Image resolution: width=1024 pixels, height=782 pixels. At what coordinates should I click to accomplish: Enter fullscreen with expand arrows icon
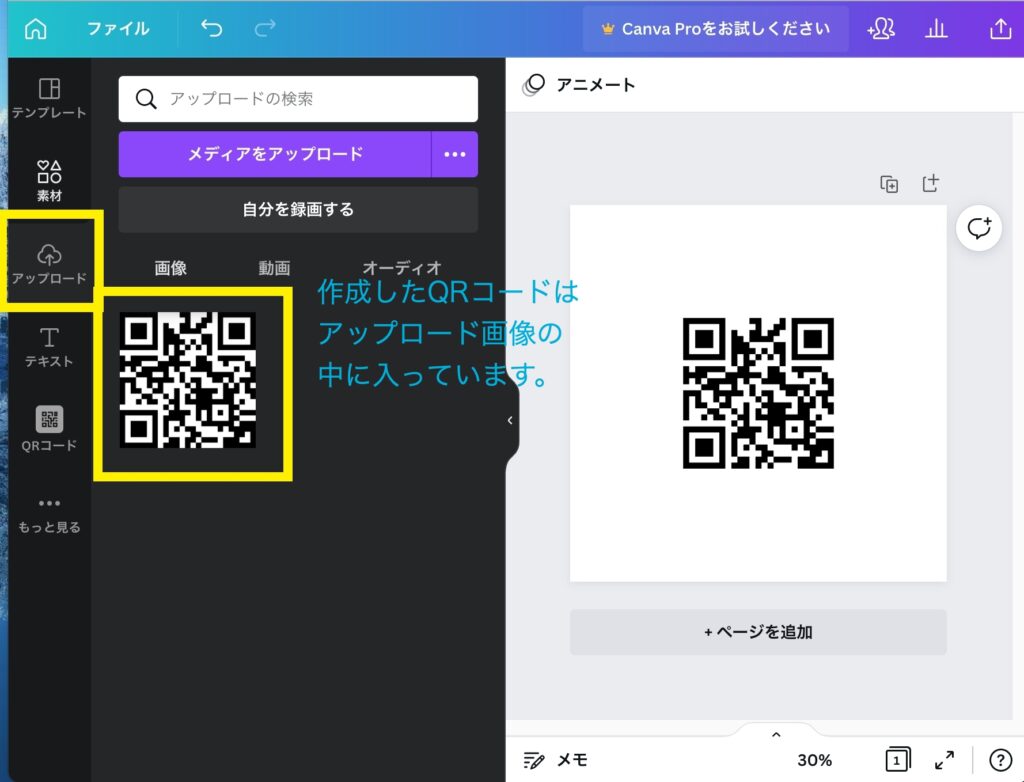pos(944,760)
